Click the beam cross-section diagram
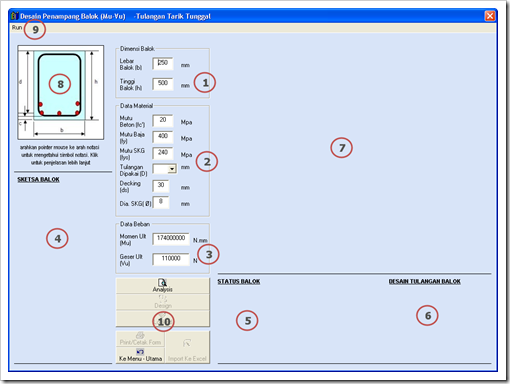Screen dimensions: 510x384 [61, 92]
